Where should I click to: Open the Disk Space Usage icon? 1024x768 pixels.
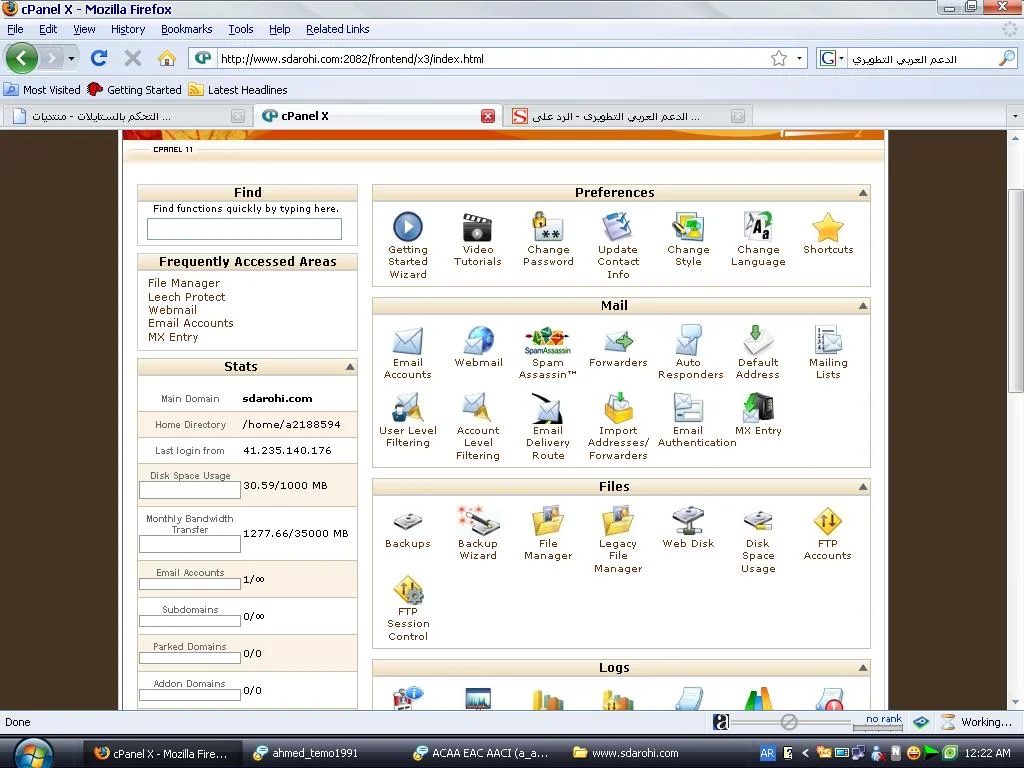758,520
